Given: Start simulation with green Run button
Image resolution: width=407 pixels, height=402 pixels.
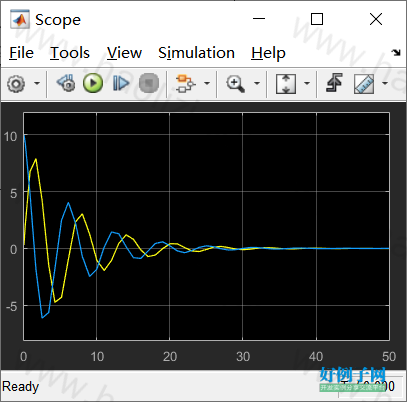Looking at the screenshot, I should tap(93, 83).
